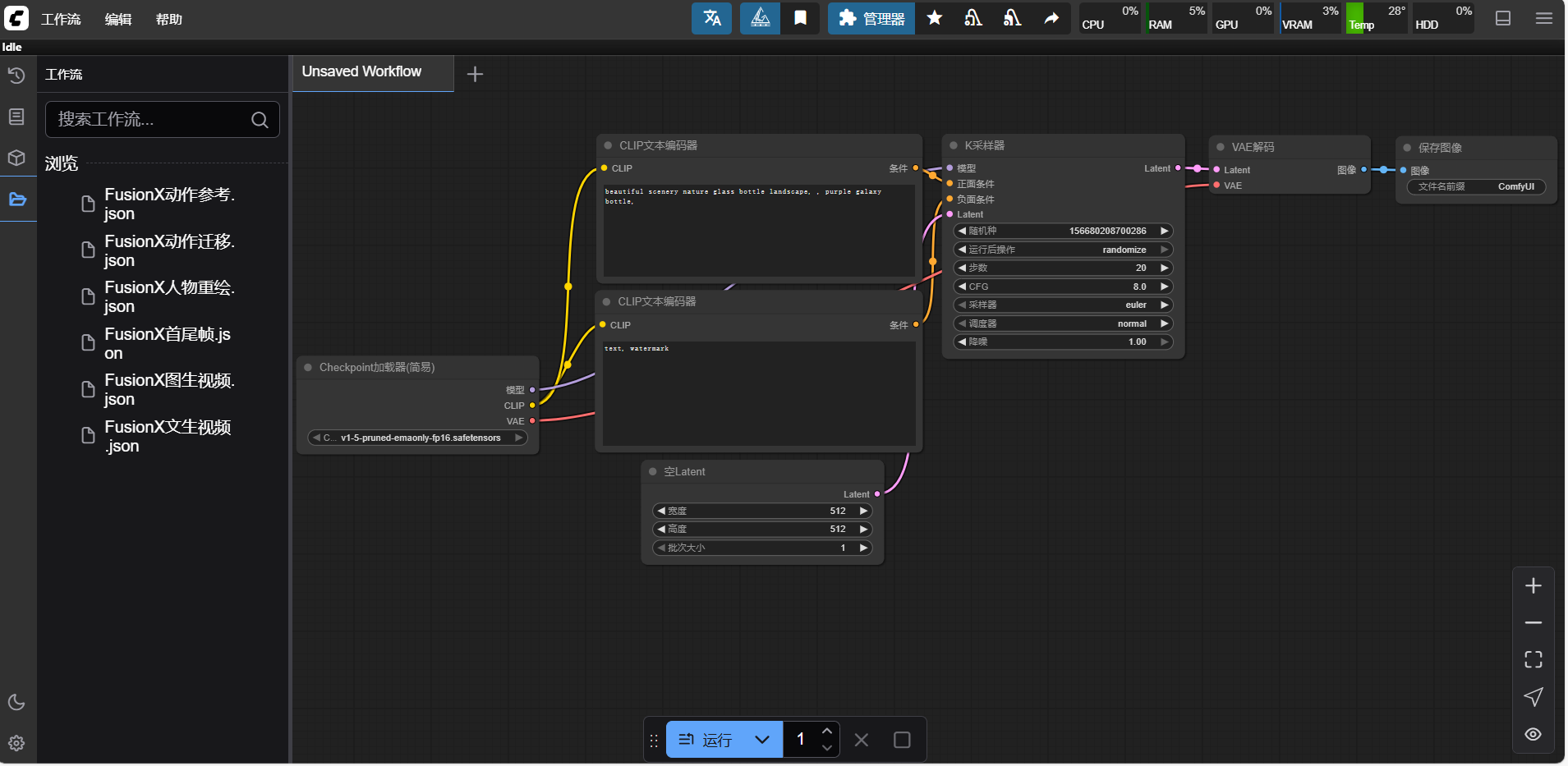The image size is (1568, 766).
Task: Increment batch count up arrow
Action: (827, 731)
